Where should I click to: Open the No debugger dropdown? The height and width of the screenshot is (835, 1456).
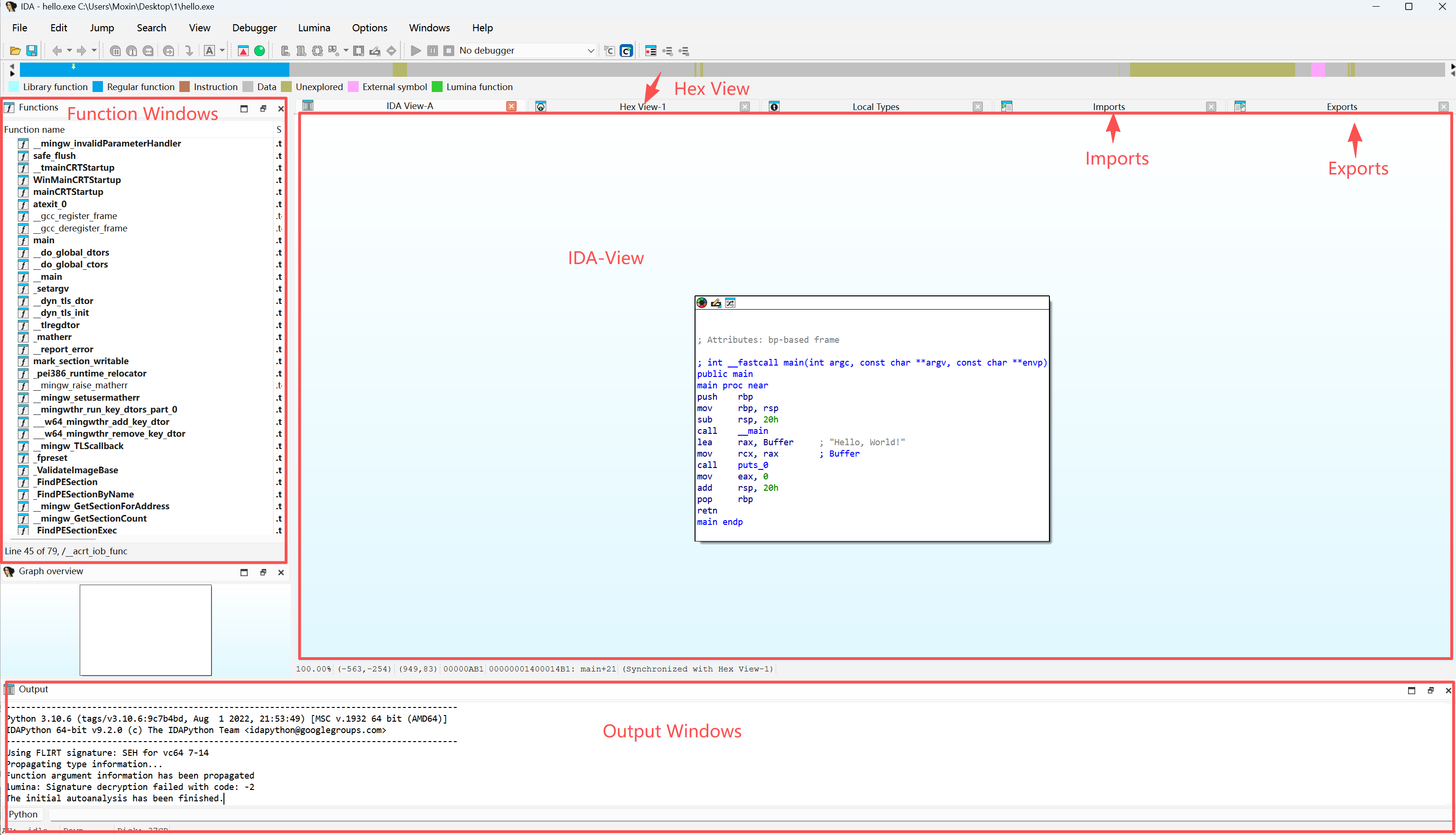(x=591, y=50)
